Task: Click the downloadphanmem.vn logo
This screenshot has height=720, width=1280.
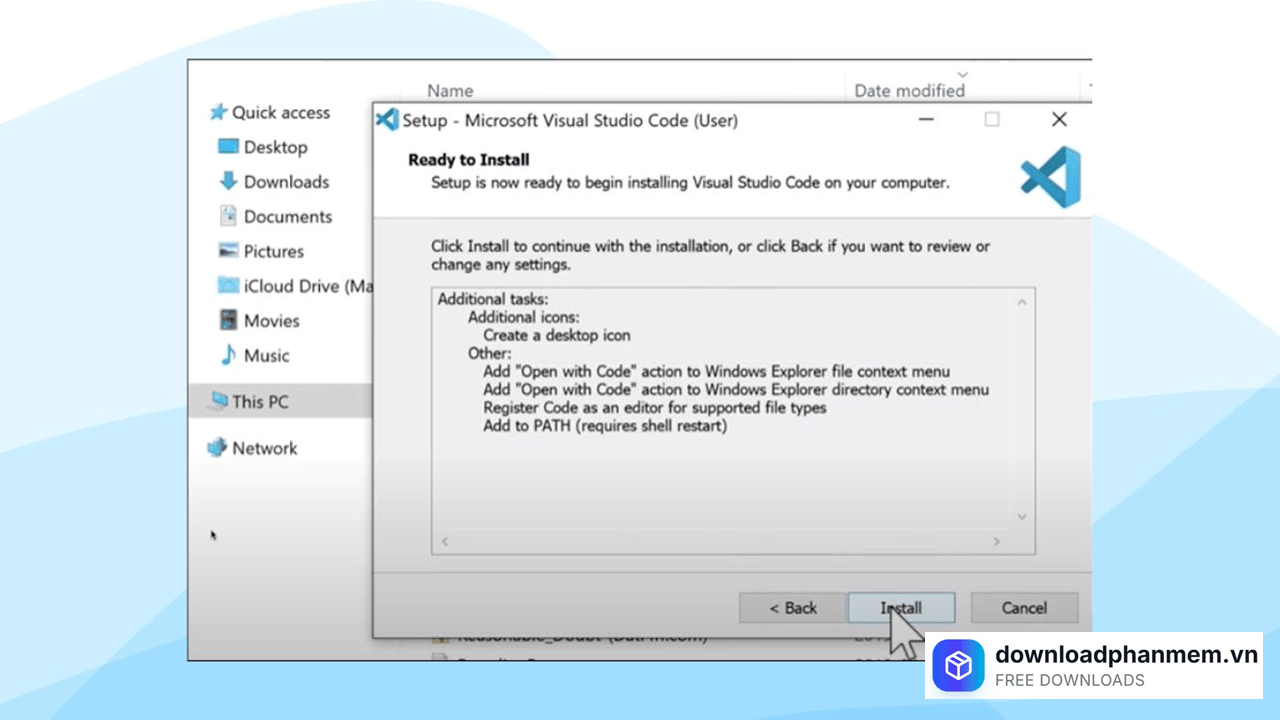Action: (958, 665)
